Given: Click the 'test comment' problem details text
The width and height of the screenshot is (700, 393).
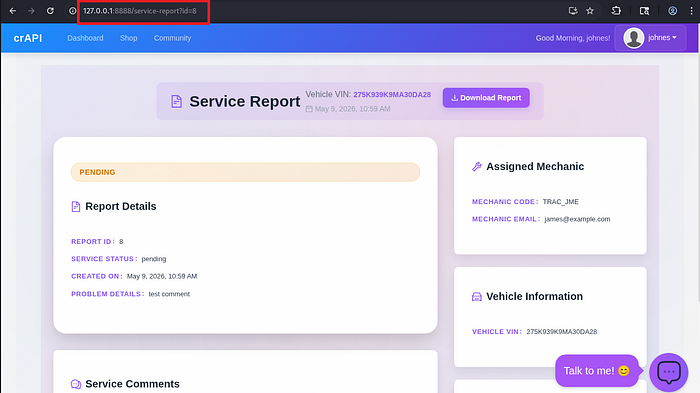Looking at the screenshot, I should [x=169, y=294].
